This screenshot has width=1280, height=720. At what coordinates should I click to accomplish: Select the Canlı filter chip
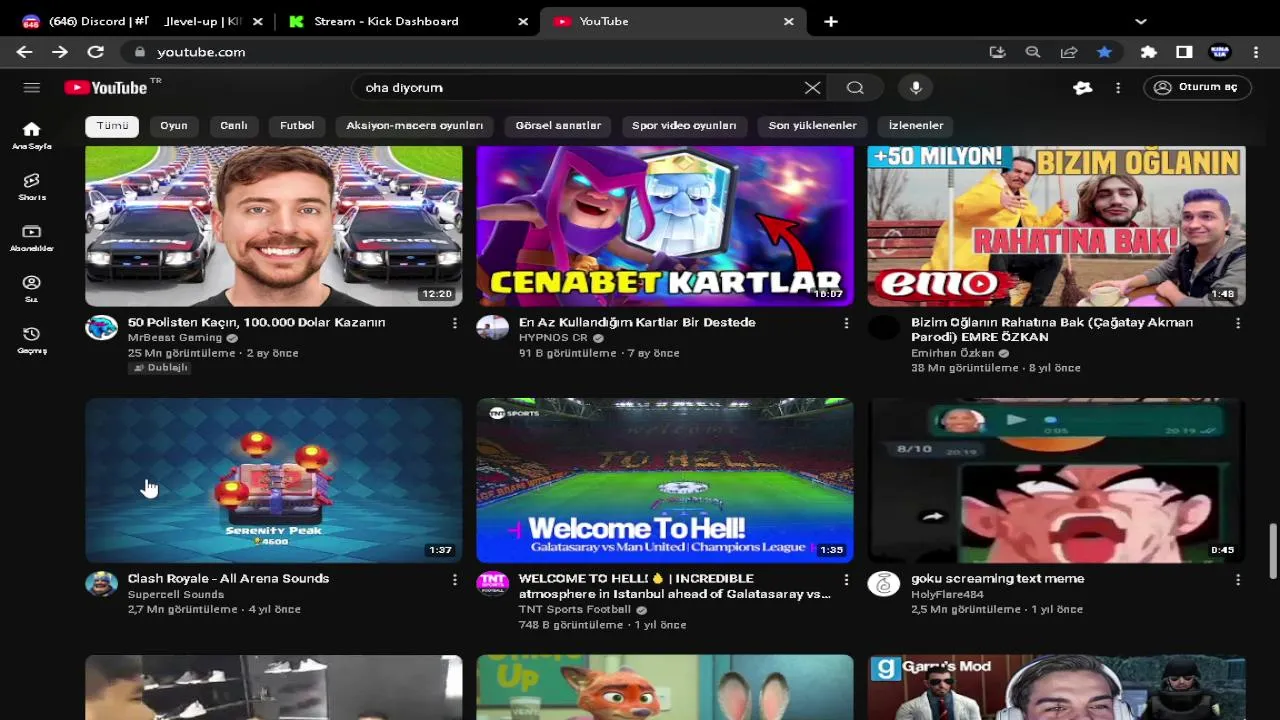(234, 126)
